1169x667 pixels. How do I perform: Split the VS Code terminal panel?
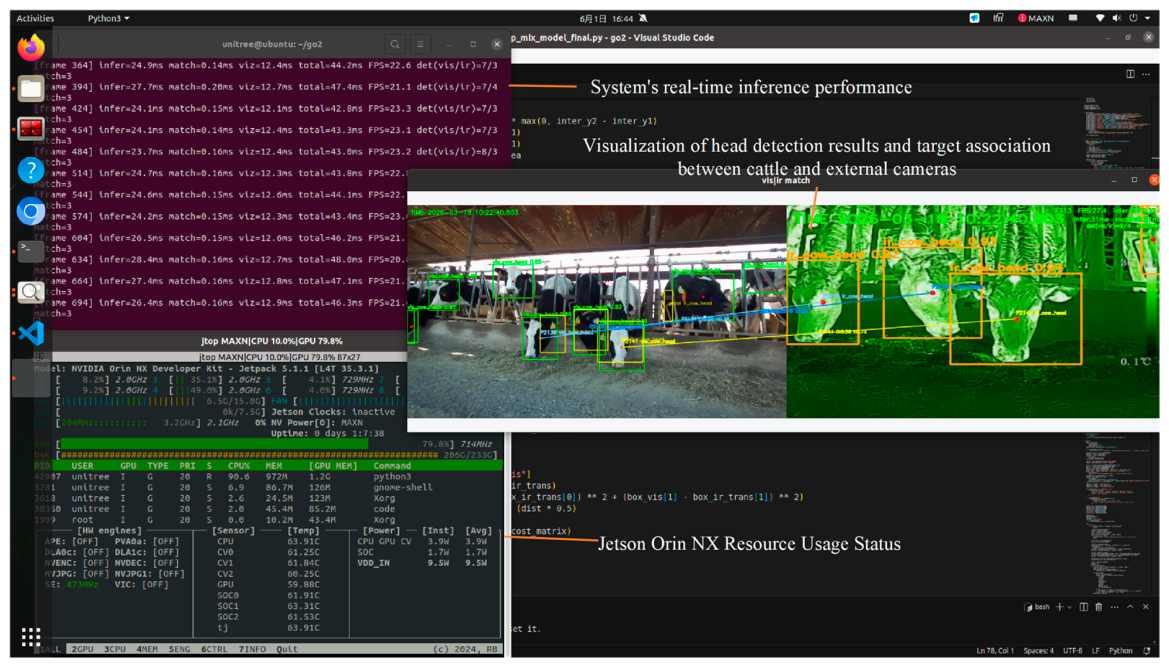pos(1083,607)
